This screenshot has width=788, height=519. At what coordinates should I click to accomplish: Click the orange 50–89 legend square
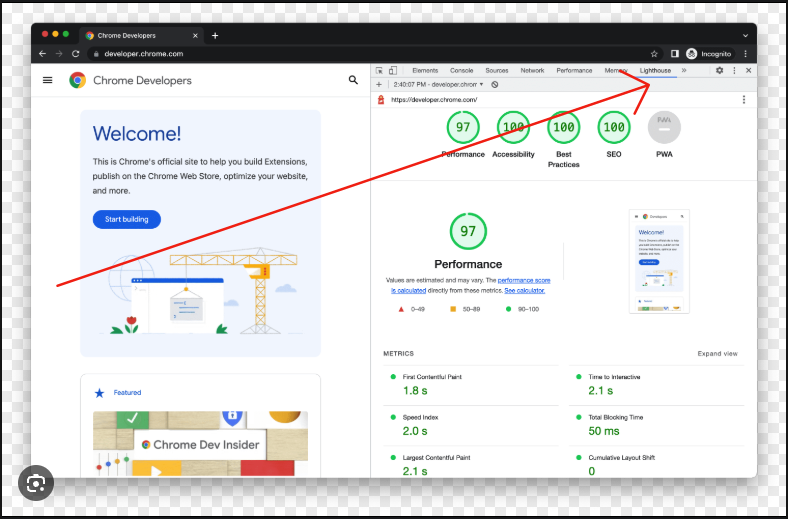pos(453,309)
